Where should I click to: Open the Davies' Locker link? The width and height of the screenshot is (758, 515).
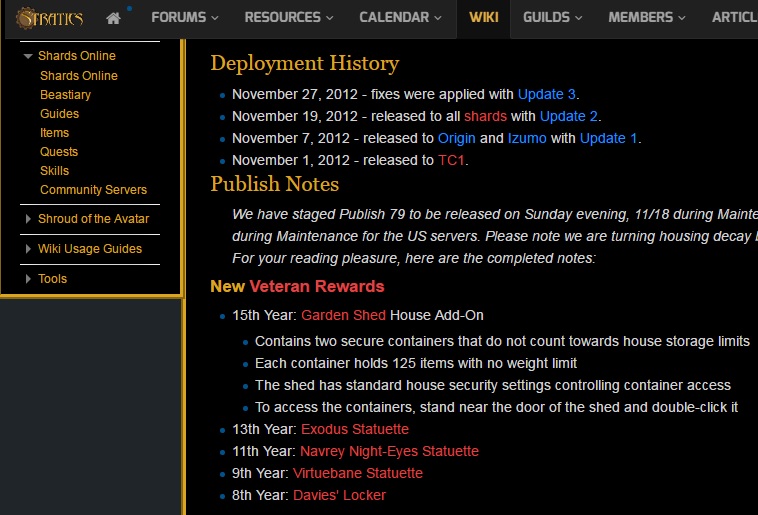click(x=339, y=496)
